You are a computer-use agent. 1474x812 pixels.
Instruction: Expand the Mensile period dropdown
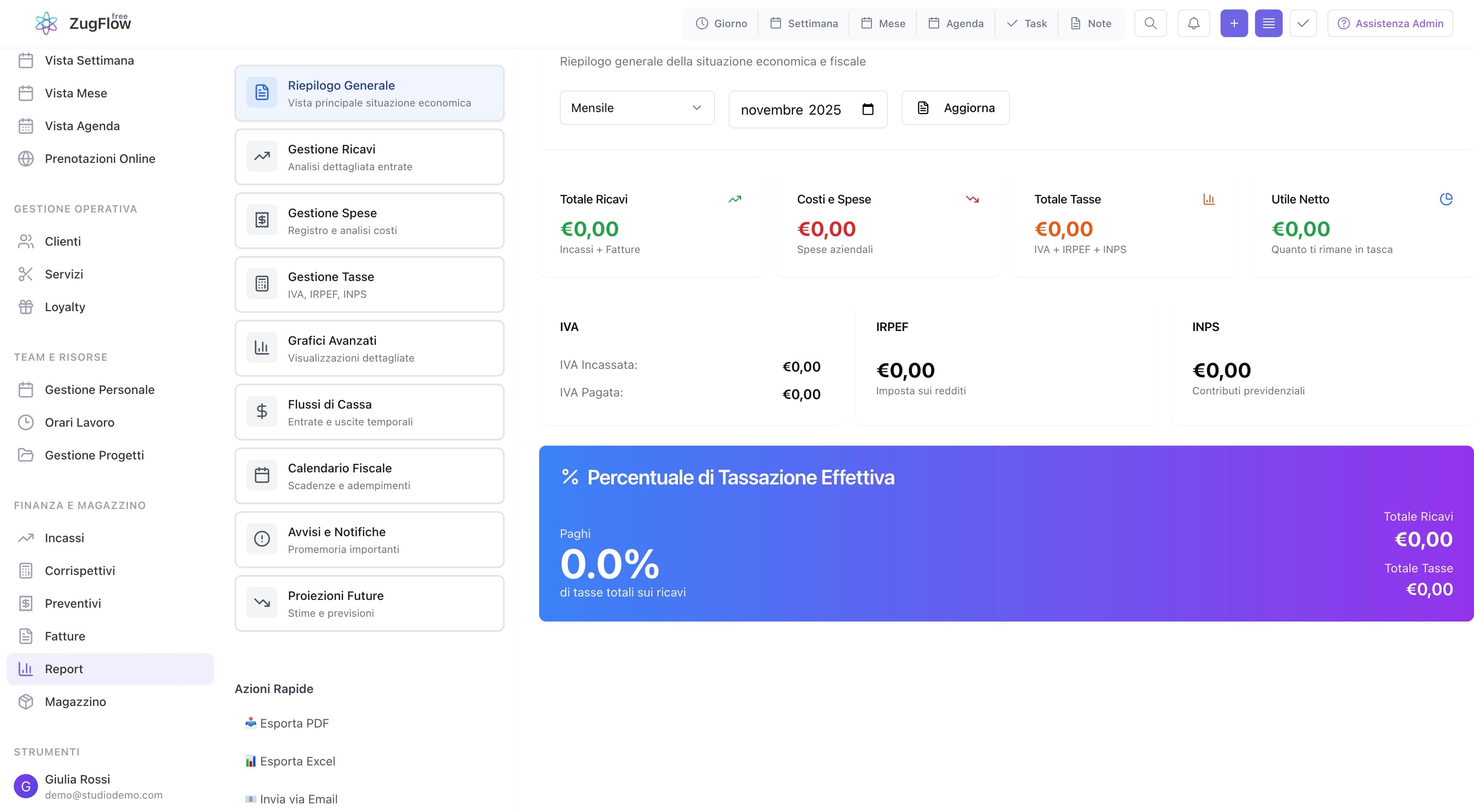637,108
